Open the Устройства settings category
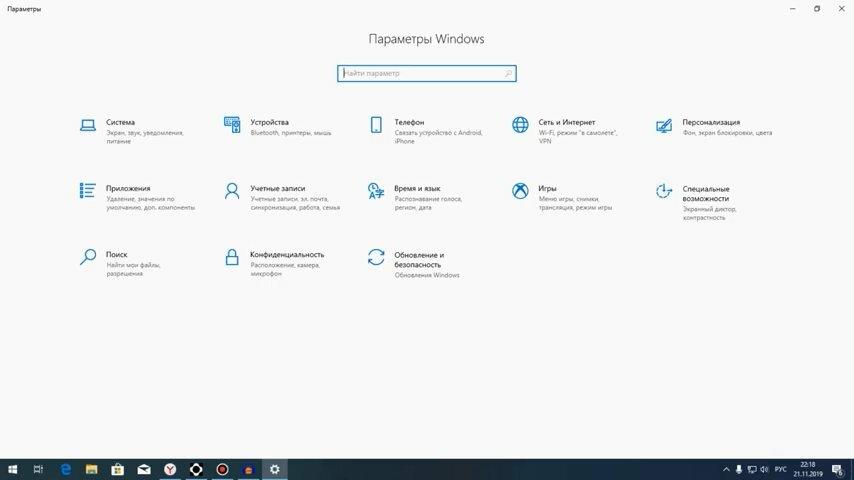 [x=278, y=127]
